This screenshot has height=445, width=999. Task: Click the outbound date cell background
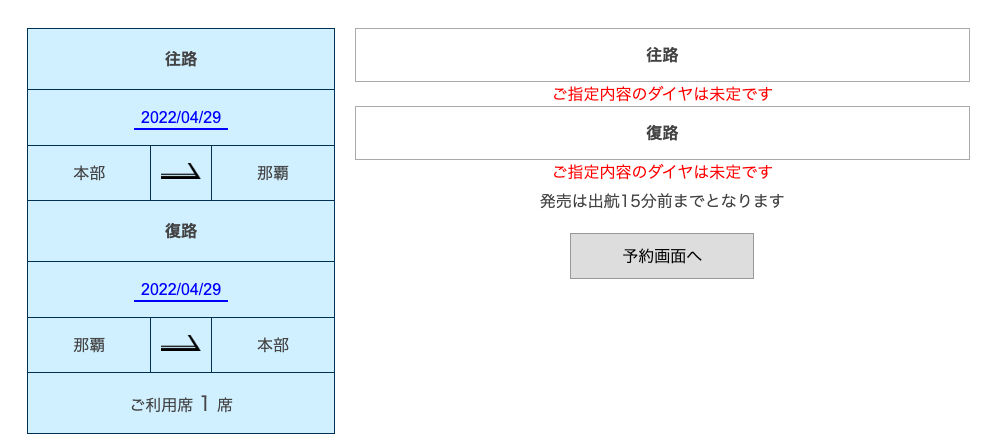coord(181,118)
